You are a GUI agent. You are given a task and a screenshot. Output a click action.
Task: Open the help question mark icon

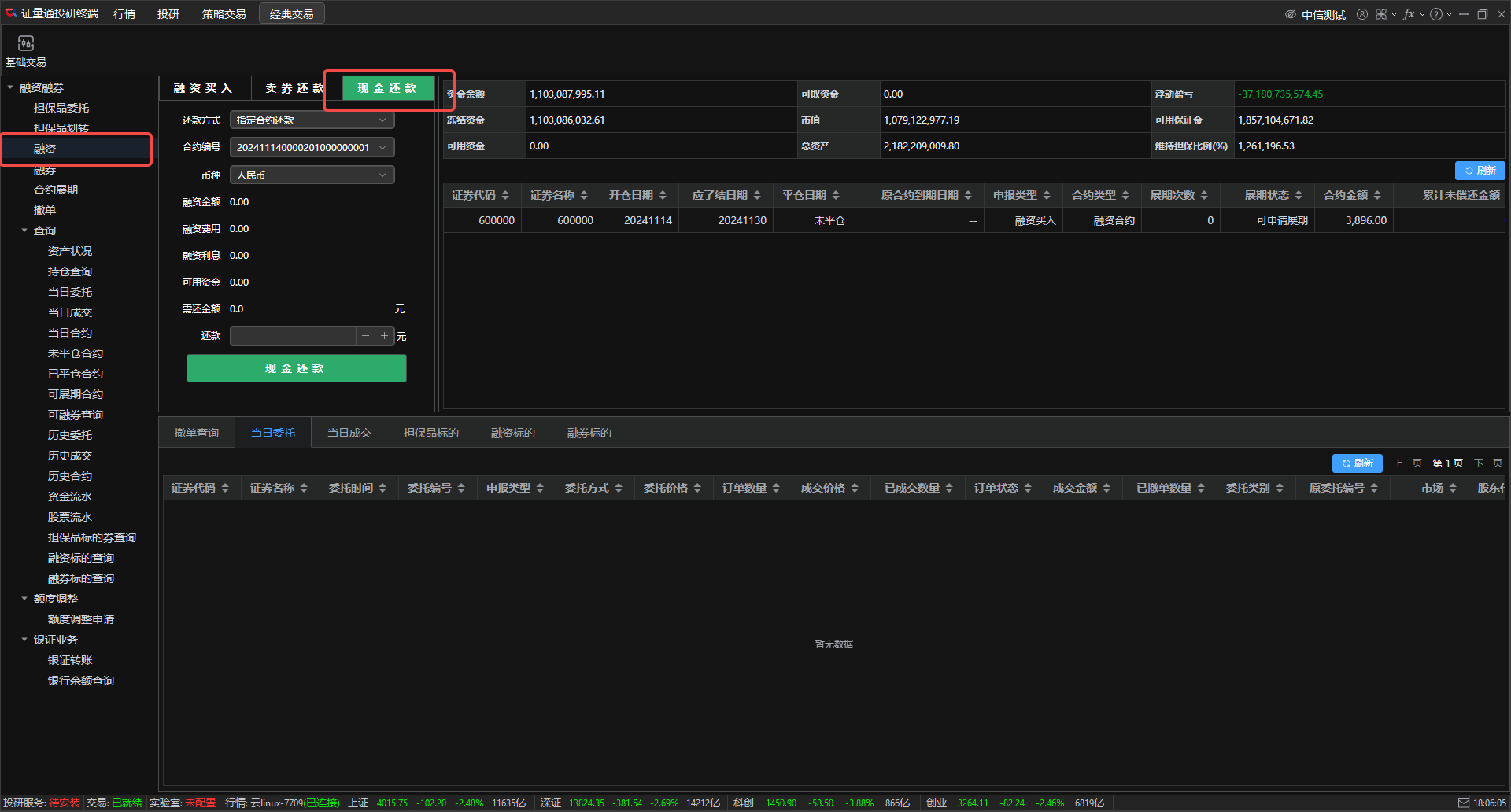[1436, 14]
